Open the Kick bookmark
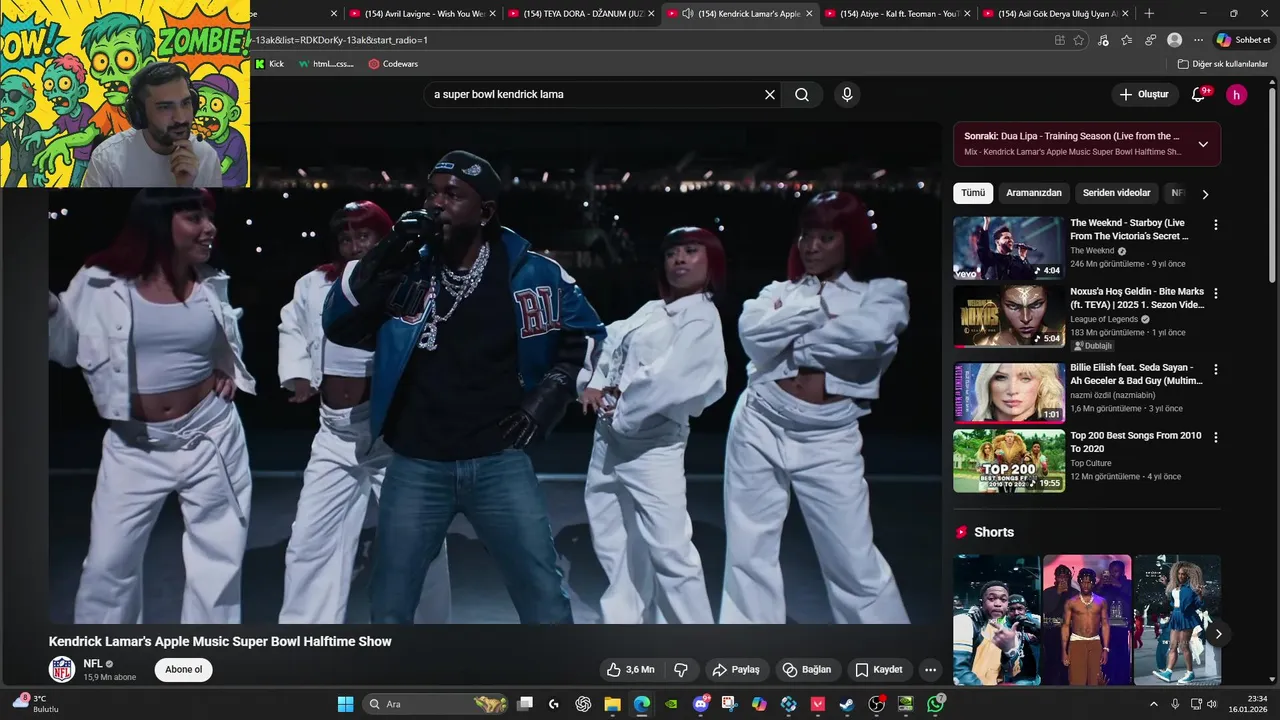1280x720 pixels. point(270,64)
